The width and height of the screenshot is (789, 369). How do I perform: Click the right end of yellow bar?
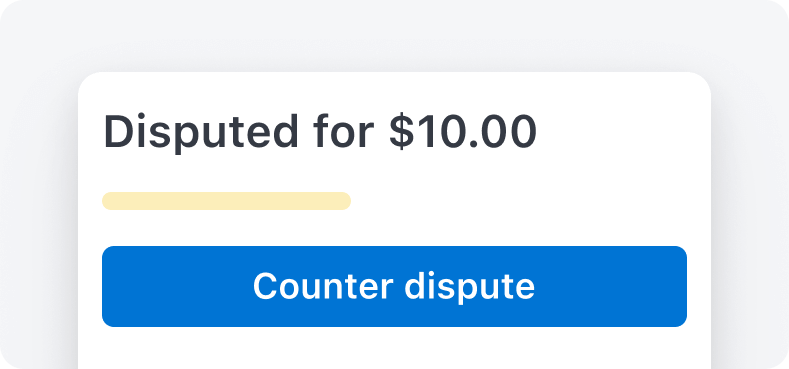[345, 201]
